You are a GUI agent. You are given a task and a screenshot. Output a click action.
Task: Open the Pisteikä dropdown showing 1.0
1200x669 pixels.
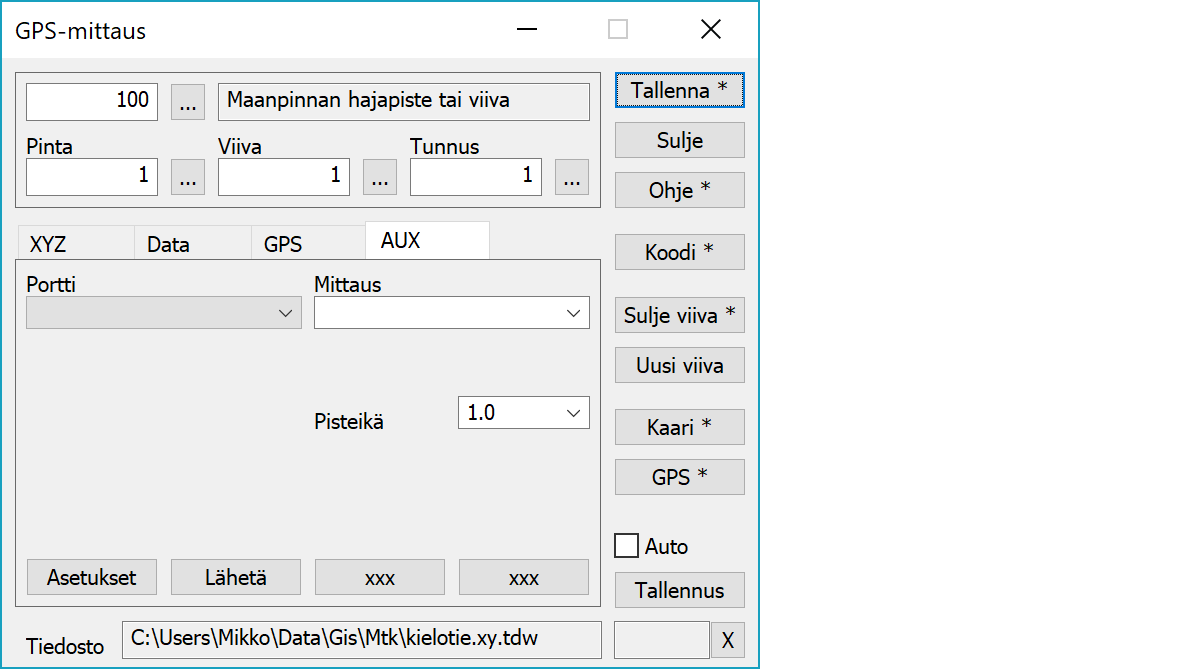click(523, 413)
